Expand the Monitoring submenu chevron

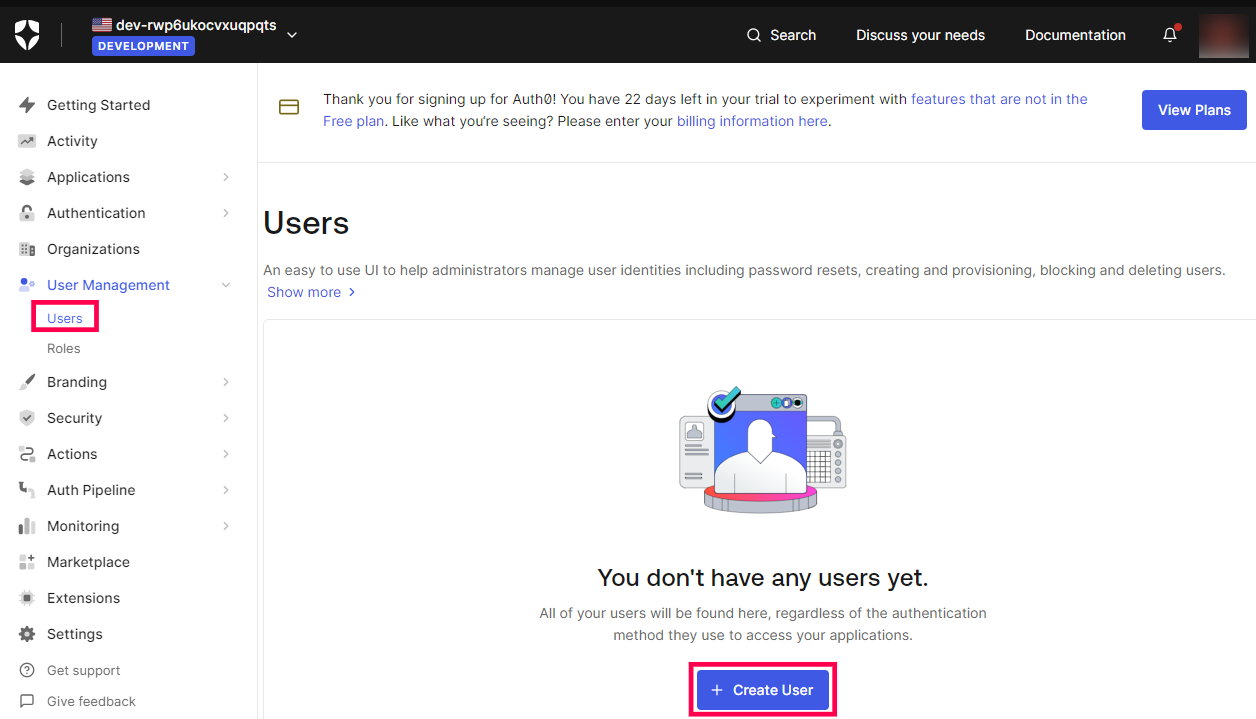click(x=226, y=526)
